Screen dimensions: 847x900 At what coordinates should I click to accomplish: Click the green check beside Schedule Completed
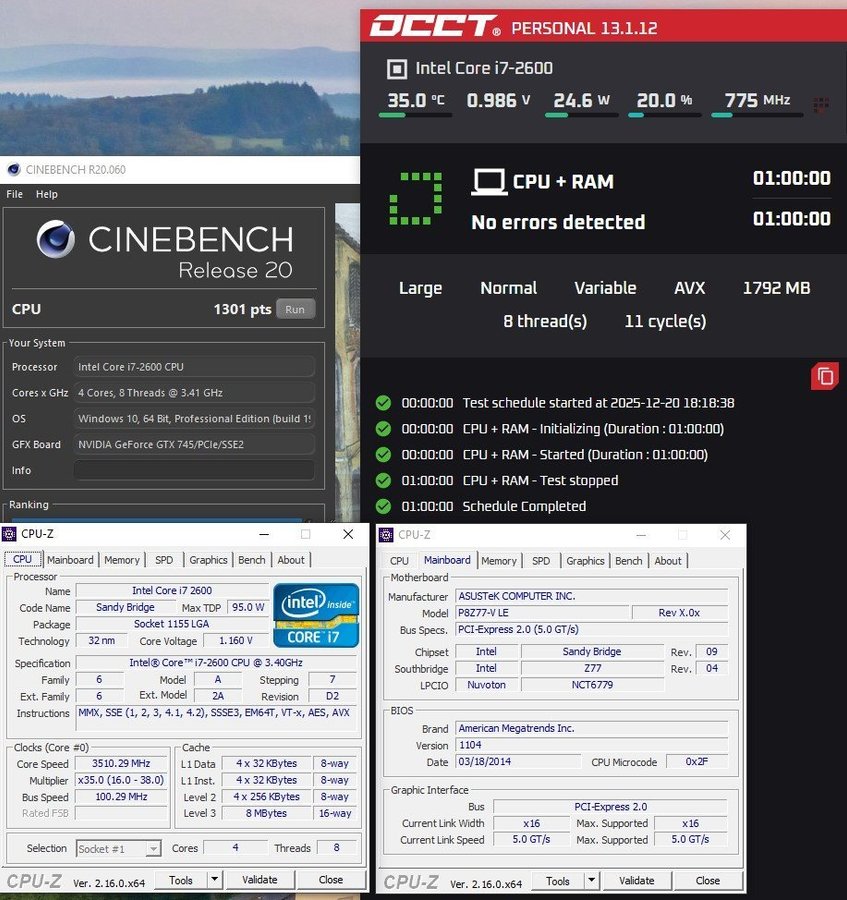coord(383,507)
